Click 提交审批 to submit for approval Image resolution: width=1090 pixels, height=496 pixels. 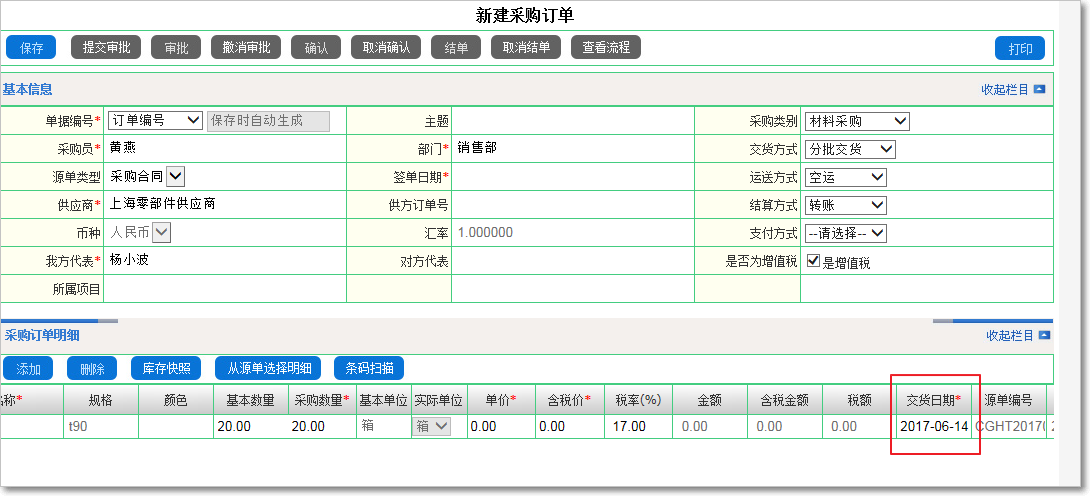point(106,47)
